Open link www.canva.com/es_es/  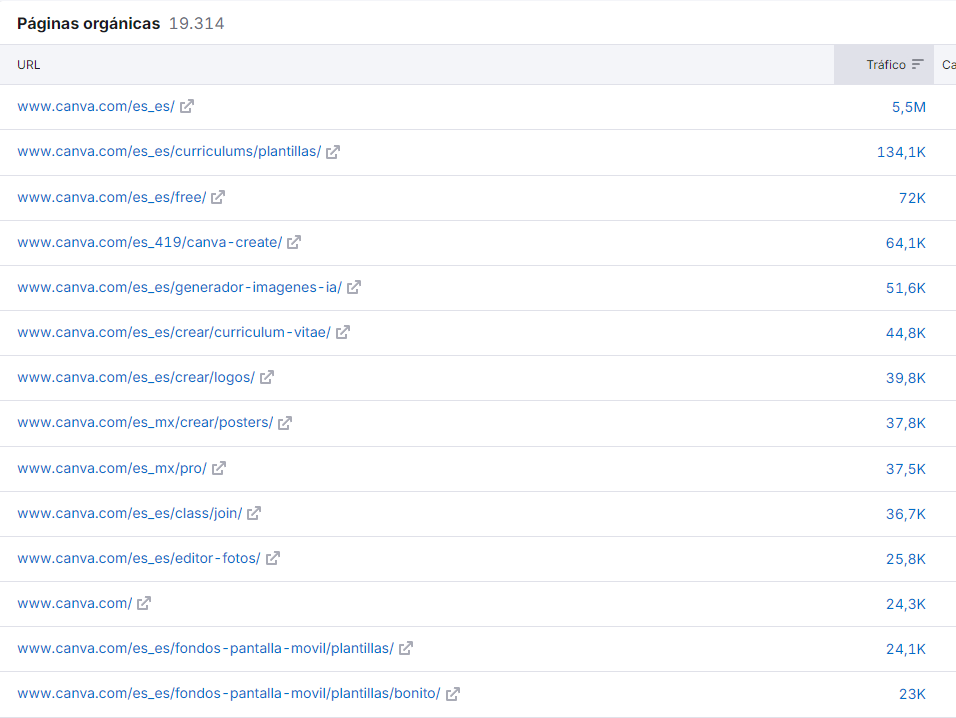pyautogui.click(x=96, y=106)
